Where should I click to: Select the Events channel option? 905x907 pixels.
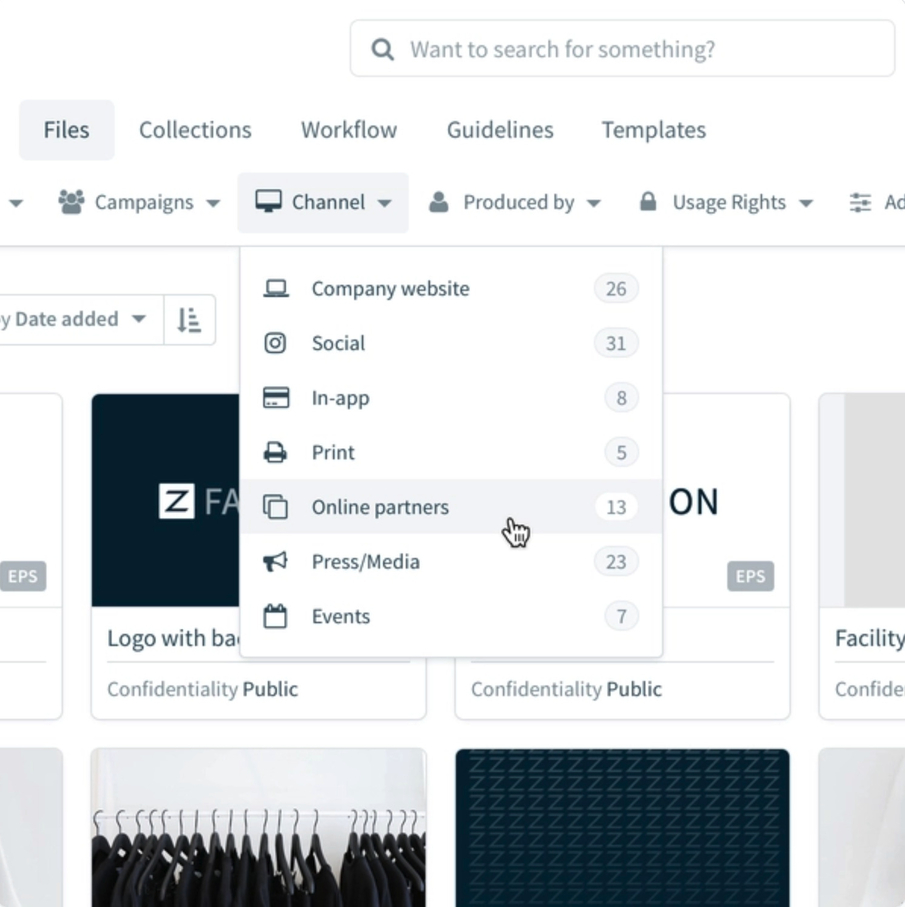[x=451, y=616]
